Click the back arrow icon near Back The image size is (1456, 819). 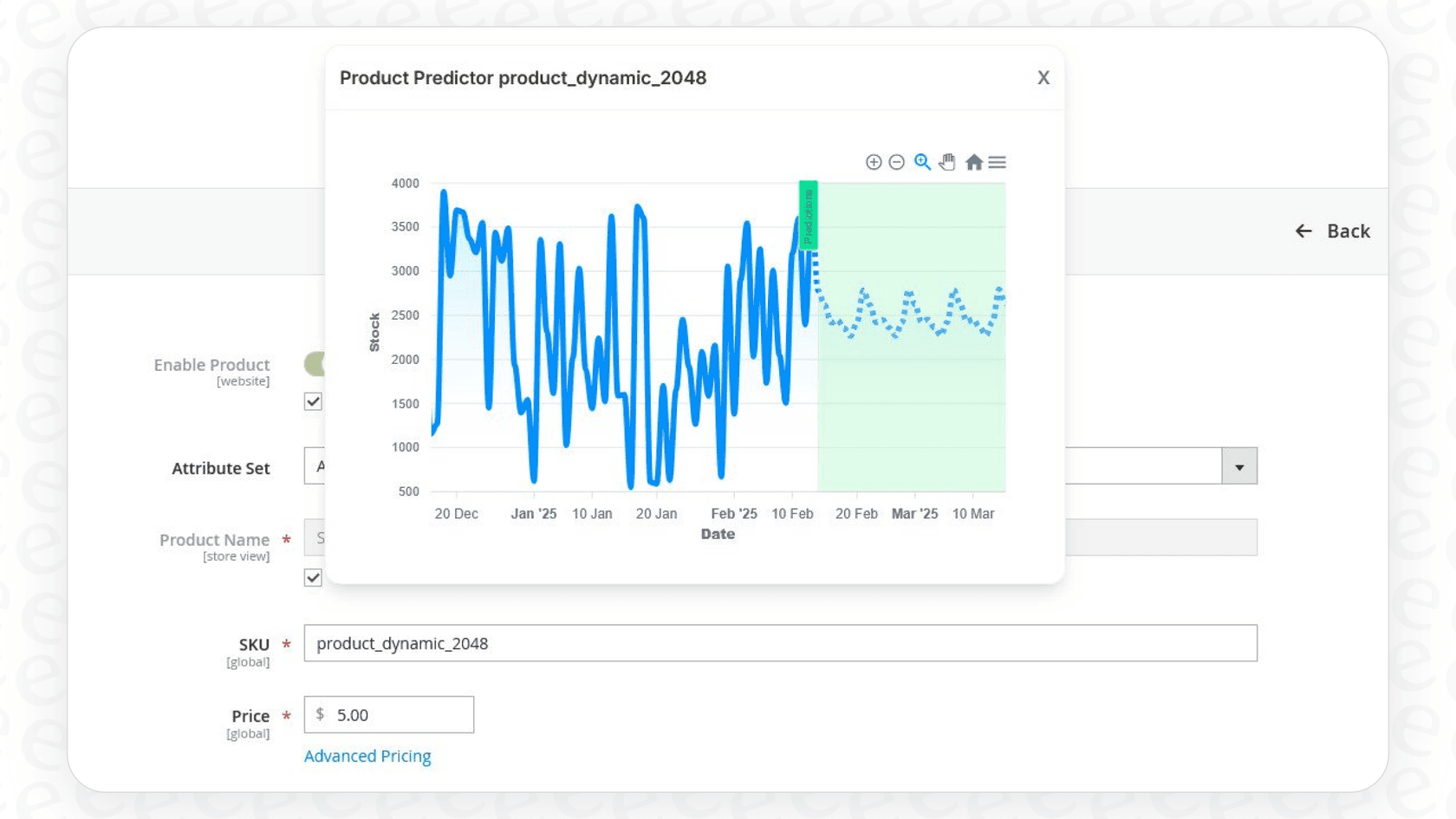click(x=1304, y=231)
